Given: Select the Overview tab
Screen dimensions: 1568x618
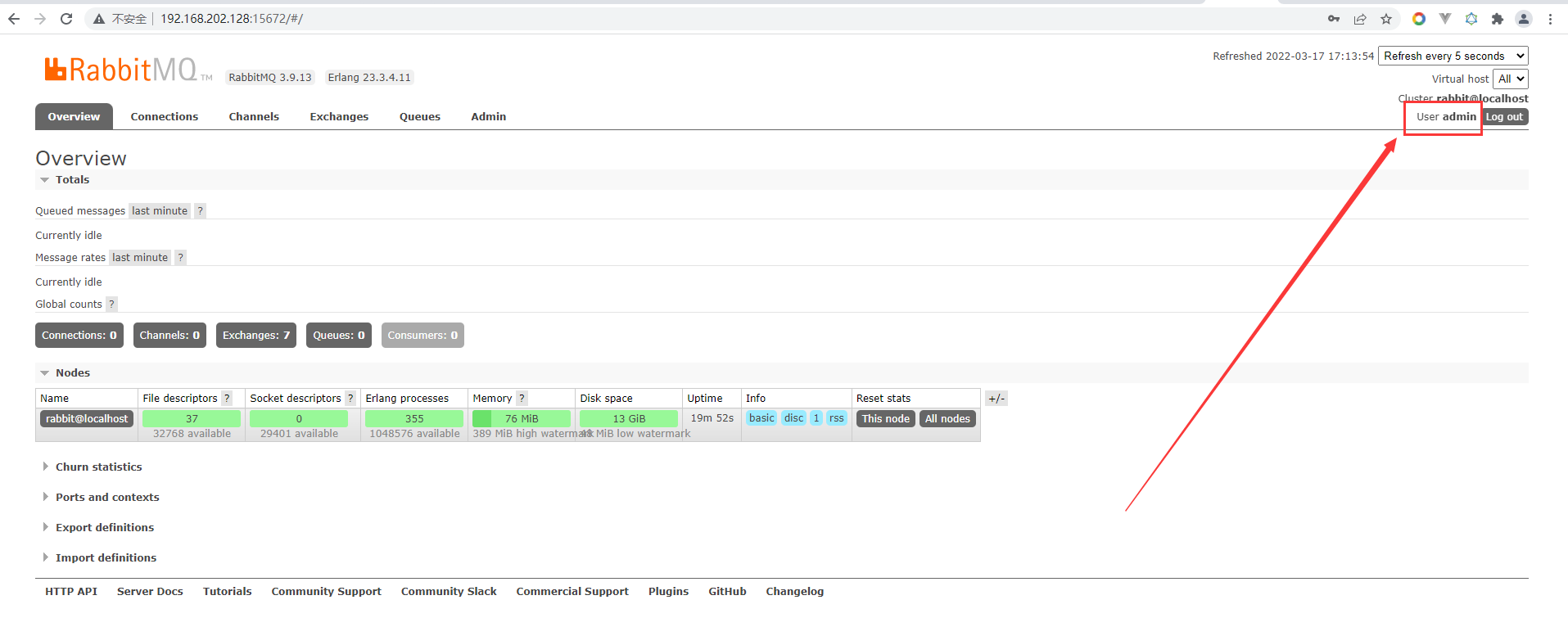Looking at the screenshot, I should 74,117.
